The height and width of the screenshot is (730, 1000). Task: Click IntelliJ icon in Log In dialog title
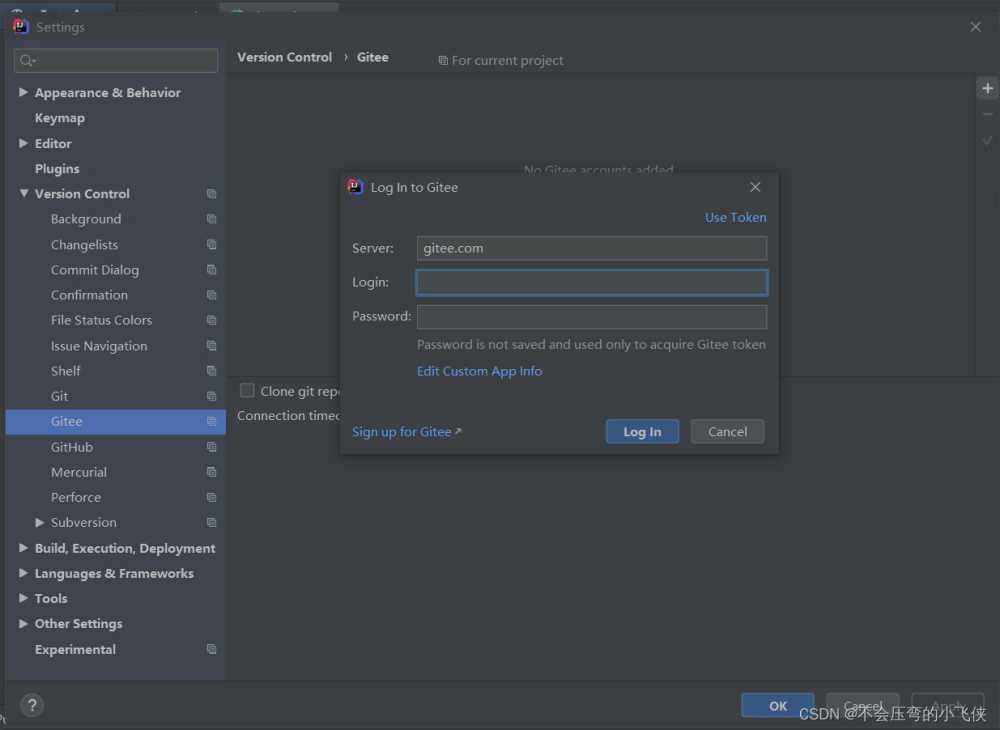point(355,186)
